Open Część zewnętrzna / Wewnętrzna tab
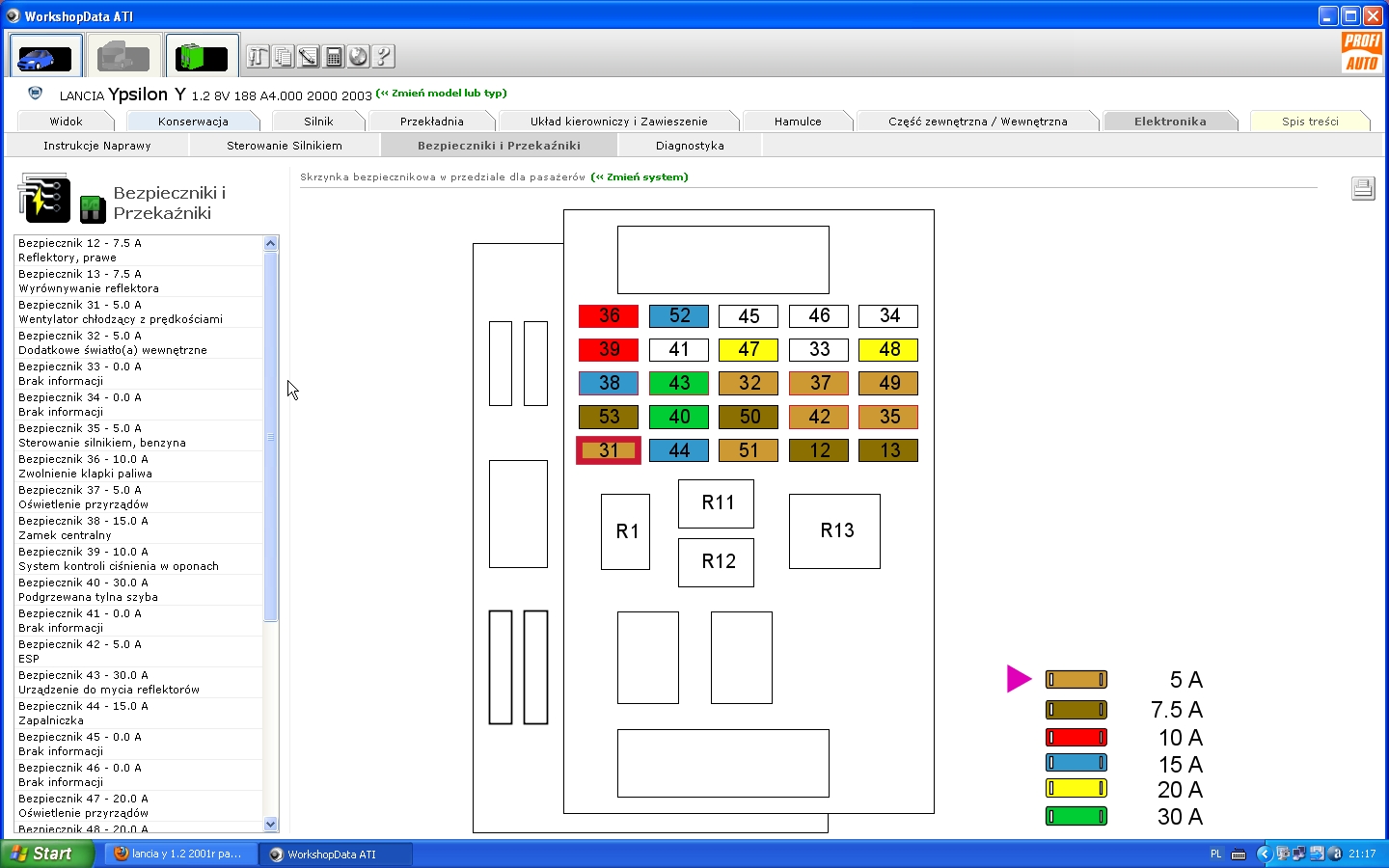 977,122
